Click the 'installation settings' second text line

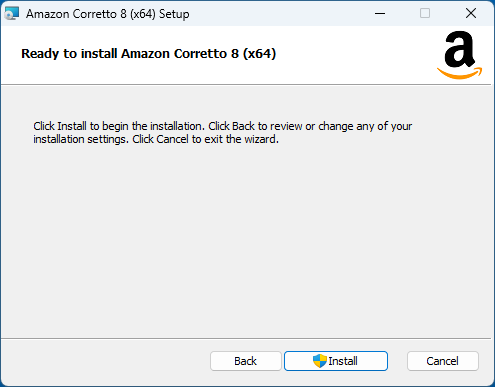tap(156, 139)
